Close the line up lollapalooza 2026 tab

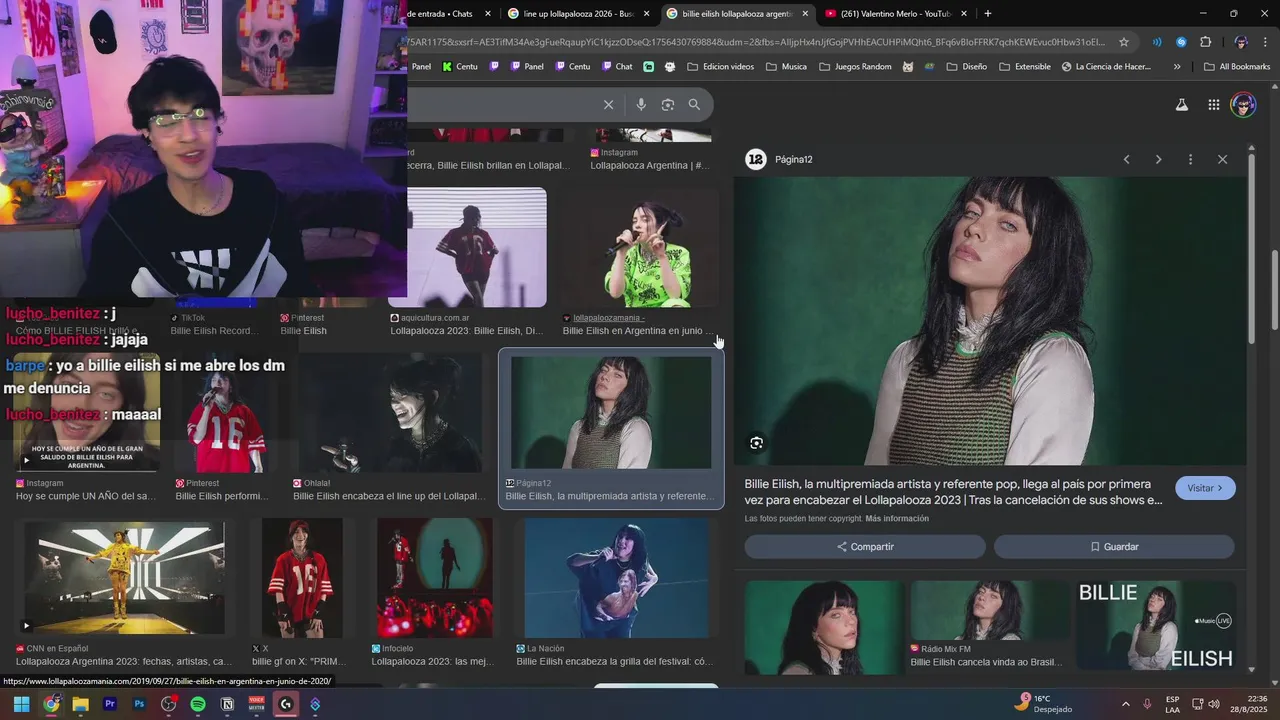point(647,14)
